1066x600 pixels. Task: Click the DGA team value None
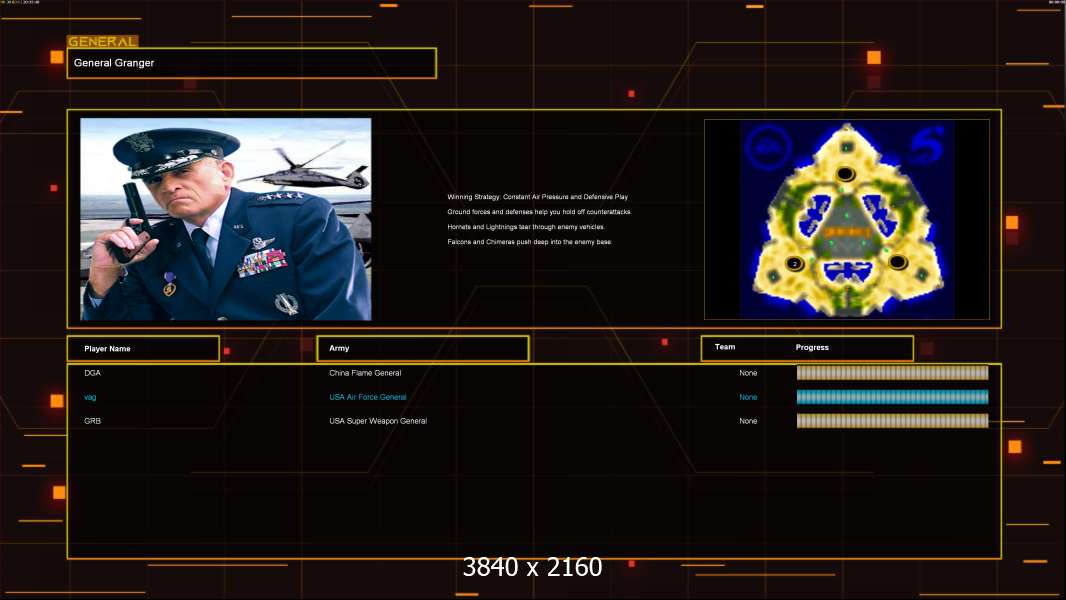pos(748,373)
